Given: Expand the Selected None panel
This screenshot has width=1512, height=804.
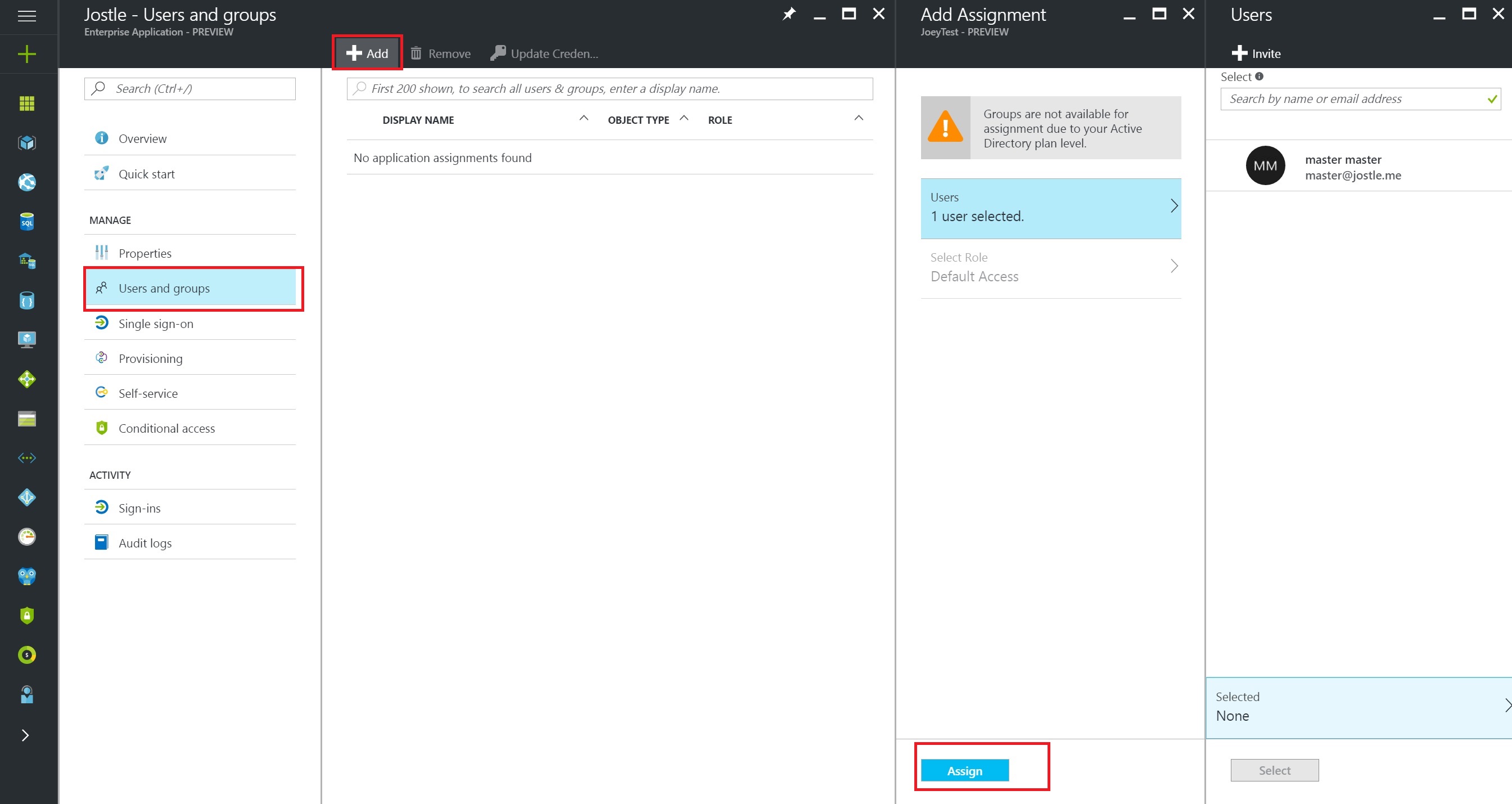Looking at the screenshot, I should point(1359,708).
